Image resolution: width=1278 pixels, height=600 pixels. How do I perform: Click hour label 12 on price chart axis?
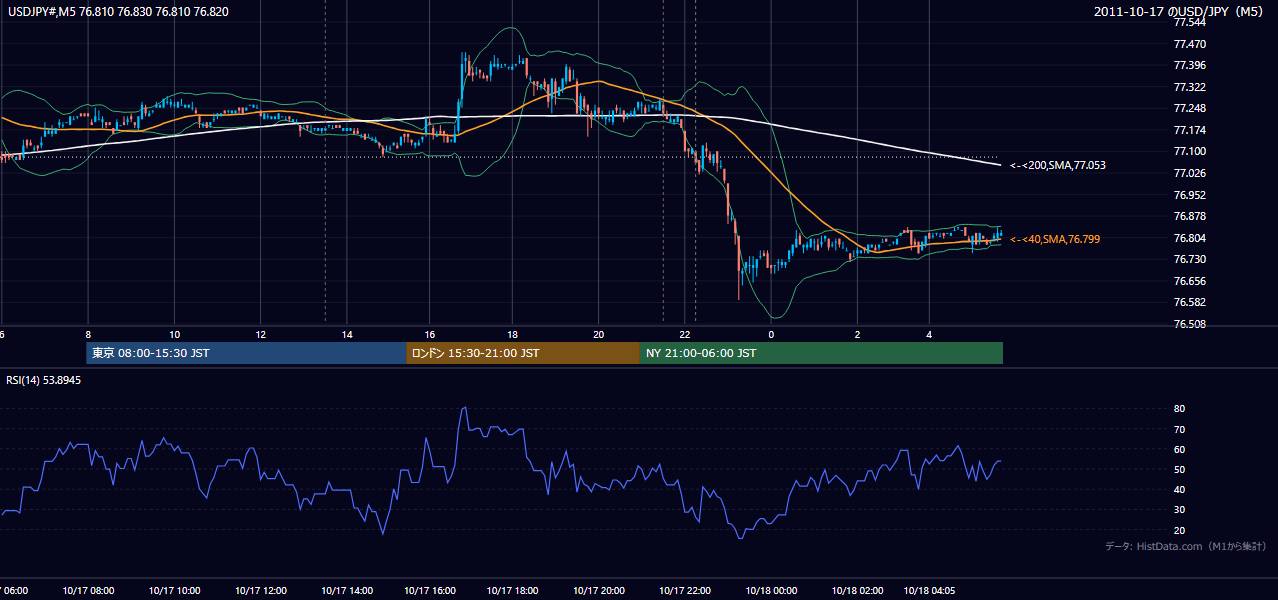pos(260,334)
